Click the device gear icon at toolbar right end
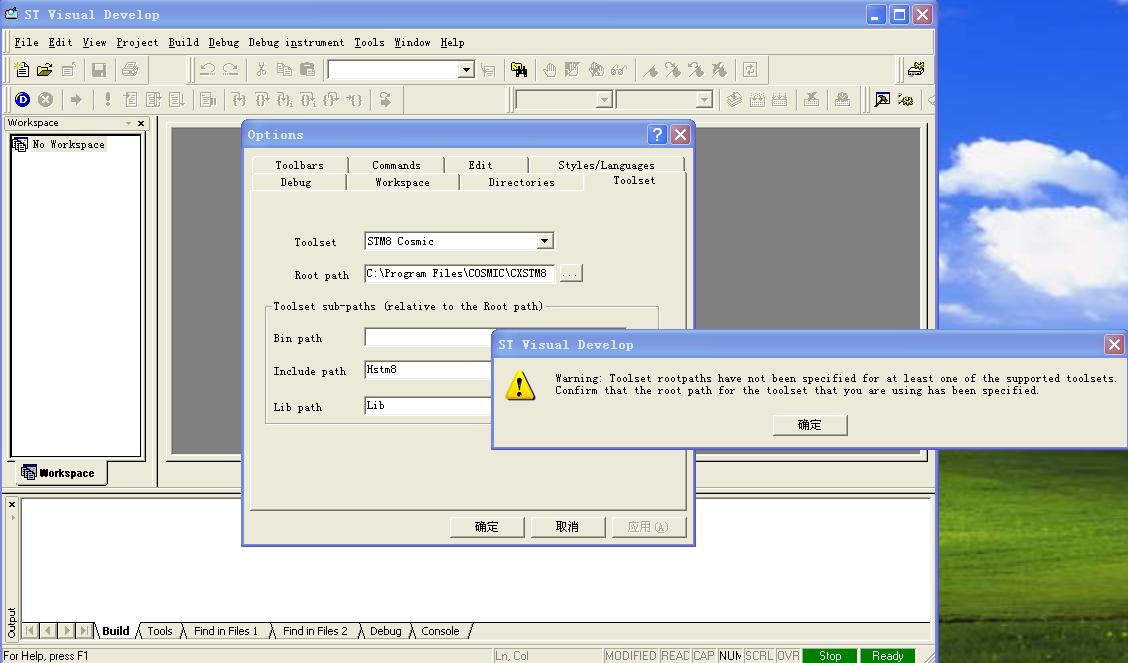This screenshot has width=1128, height=663. tap(916, 70)
